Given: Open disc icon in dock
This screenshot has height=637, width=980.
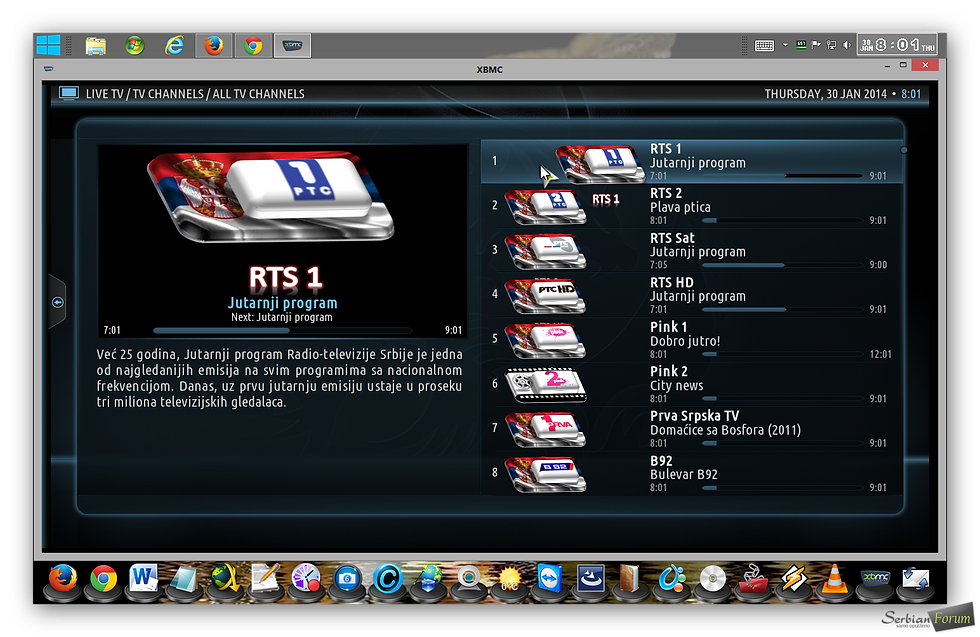Looking at the screenshot, I should pyautogui.click(x=712, y=579).
